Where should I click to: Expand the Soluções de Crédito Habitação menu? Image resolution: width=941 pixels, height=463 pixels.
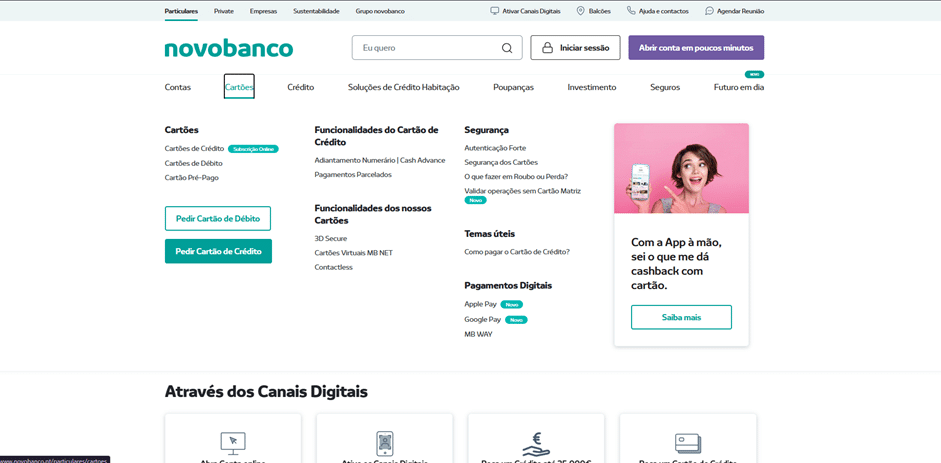click(403, 87)
